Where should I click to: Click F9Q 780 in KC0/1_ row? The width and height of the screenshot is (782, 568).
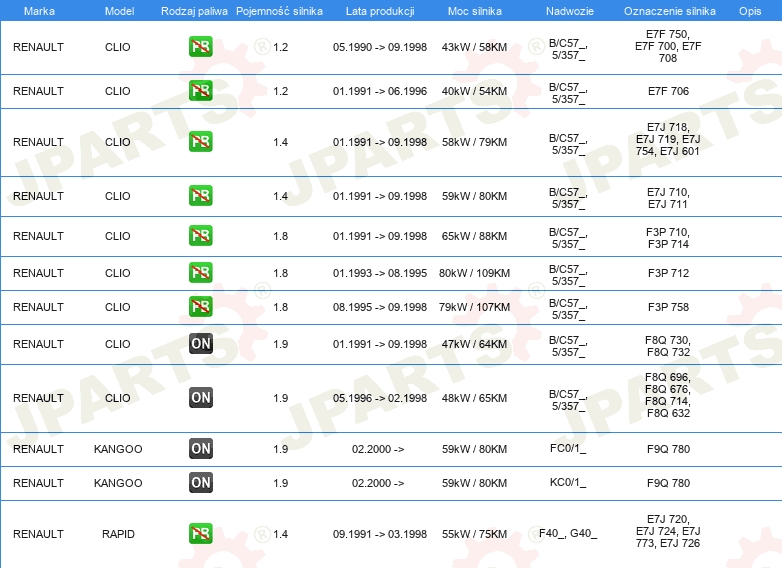click(x=668, y=483)
